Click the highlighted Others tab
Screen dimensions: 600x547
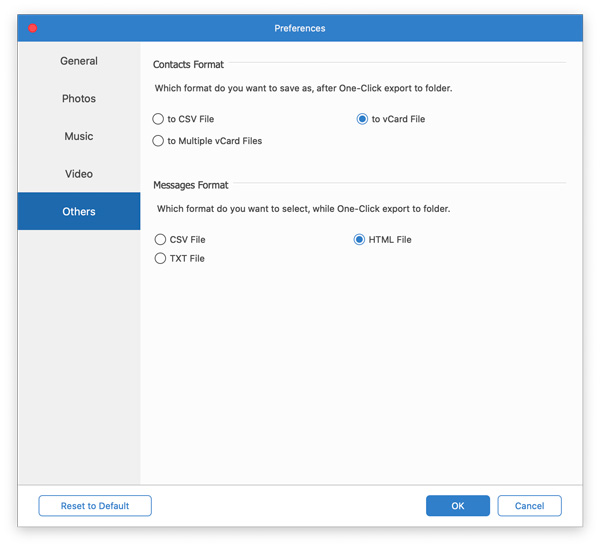[79, 212]
